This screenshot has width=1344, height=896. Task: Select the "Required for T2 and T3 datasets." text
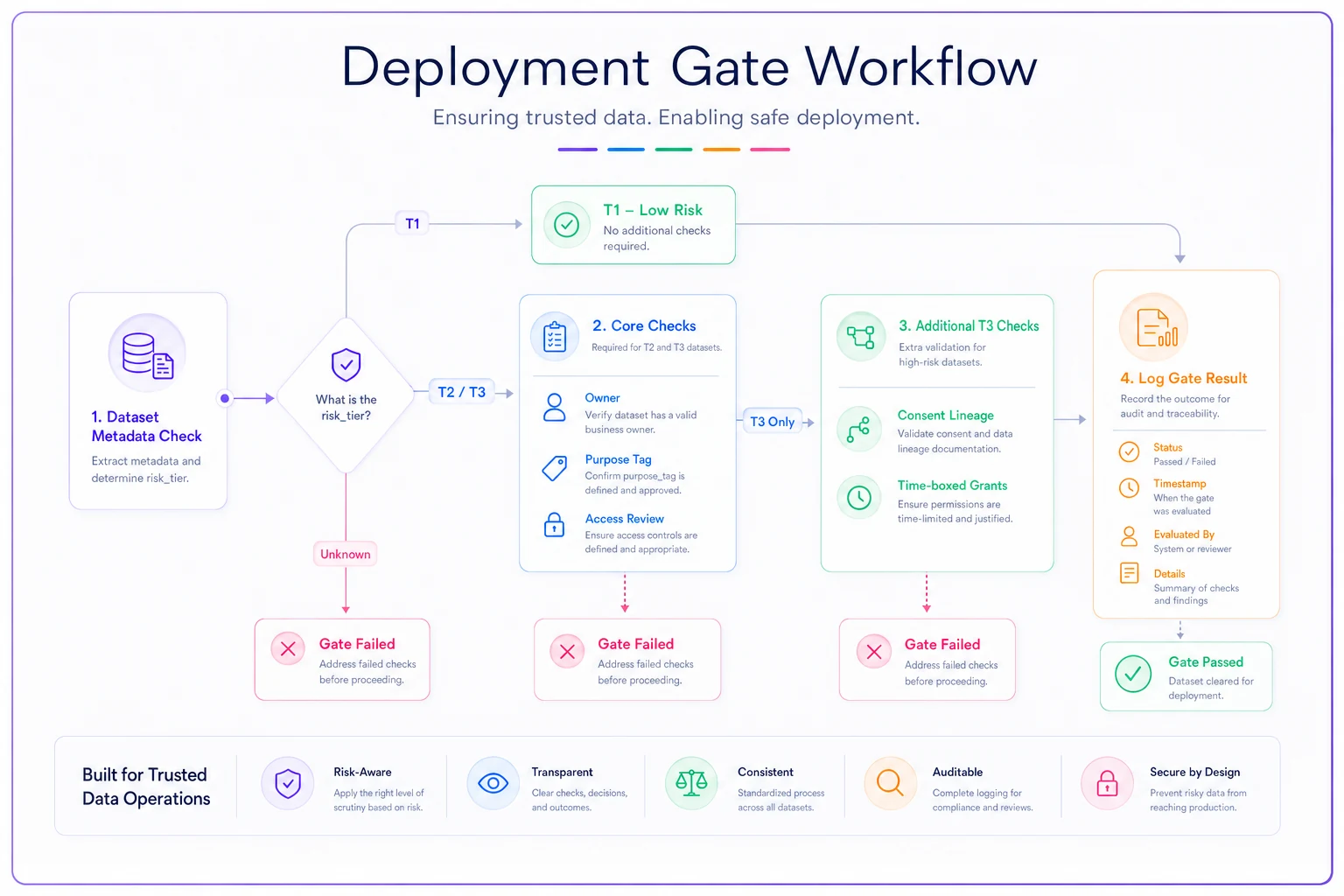point(656,347)
